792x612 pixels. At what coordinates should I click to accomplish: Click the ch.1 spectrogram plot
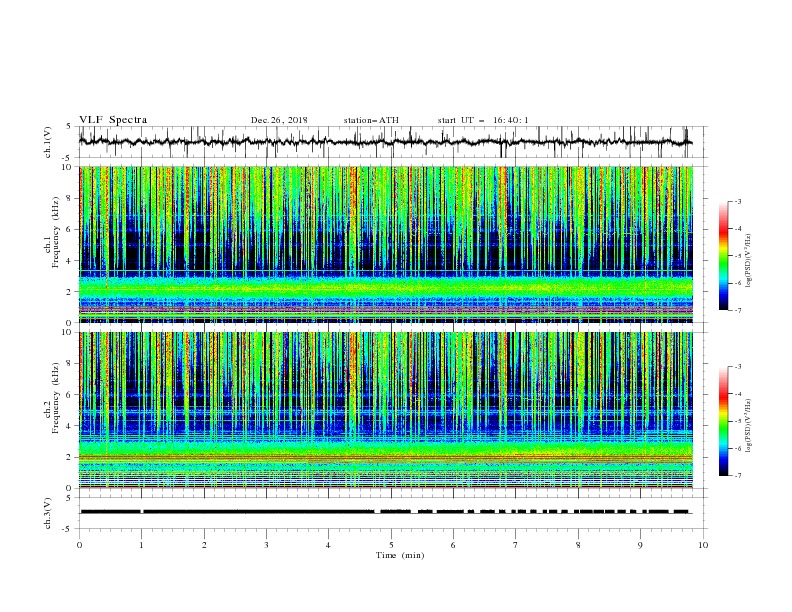click(x=386, y=244)
